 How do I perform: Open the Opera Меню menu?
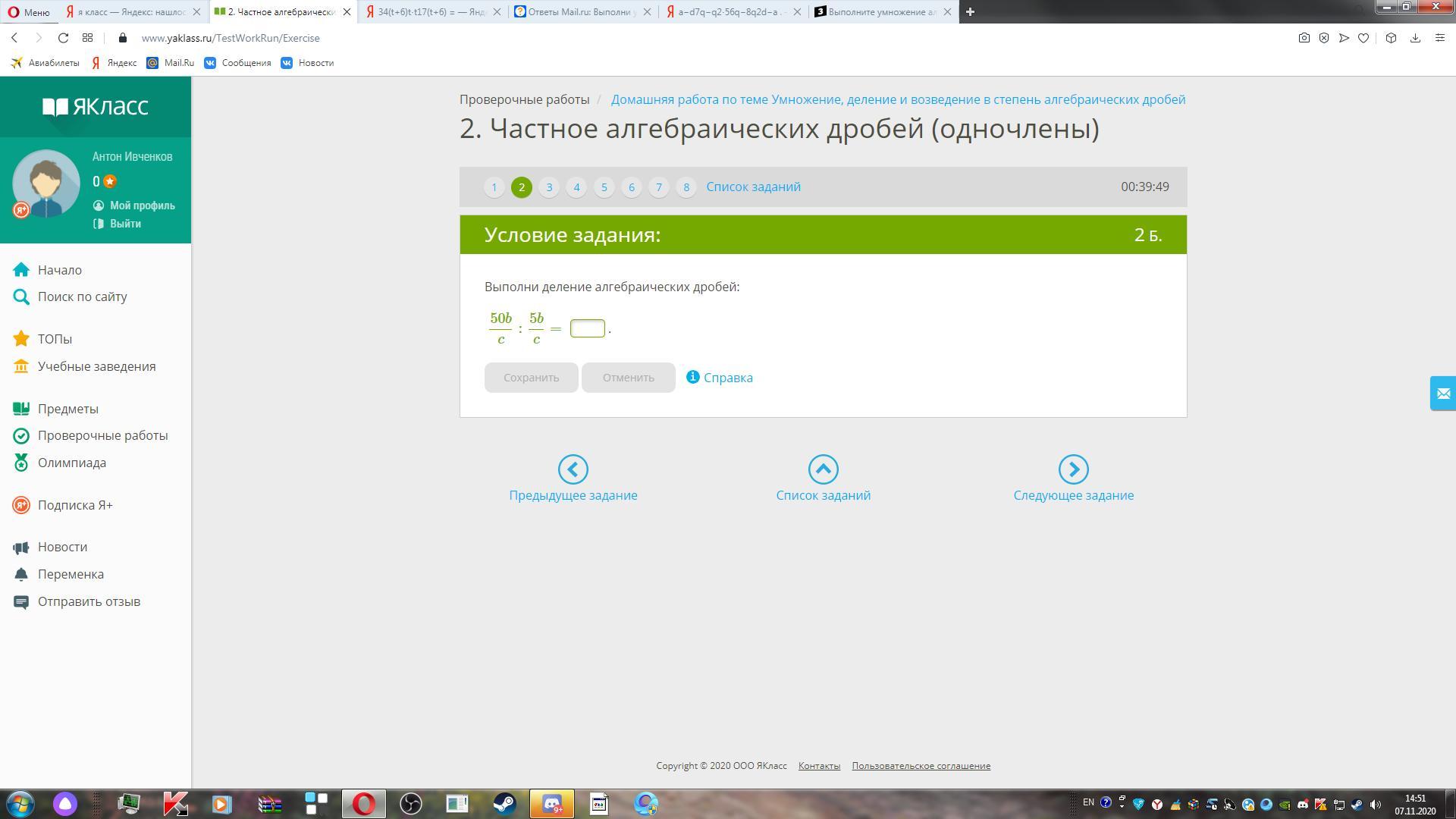29,11
